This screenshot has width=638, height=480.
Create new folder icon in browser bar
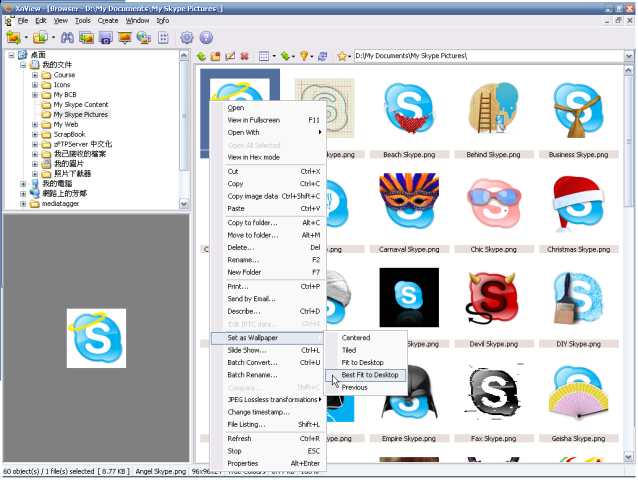pos(215,57)
